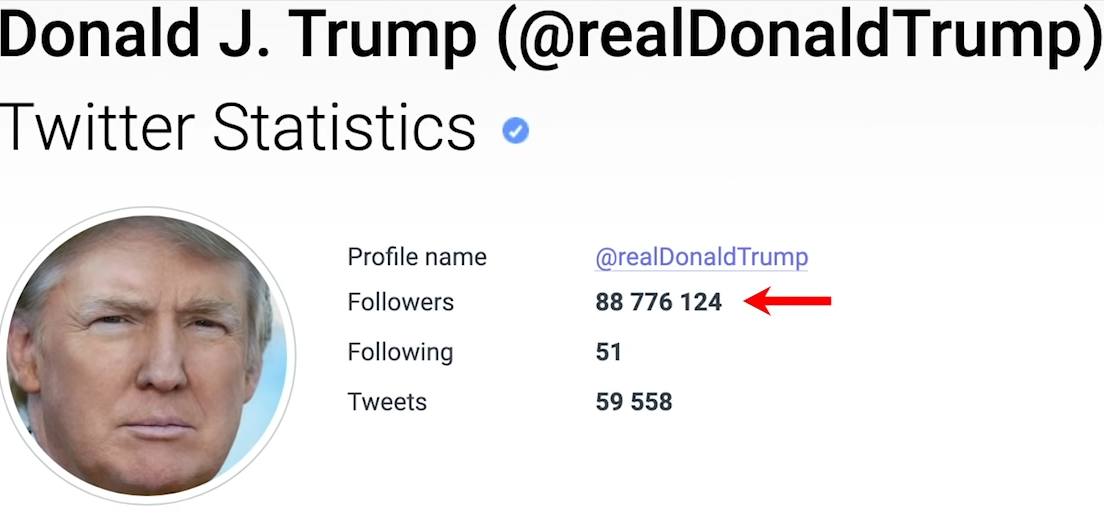
Task: Click the Followers label
Action: coord(401,302)
